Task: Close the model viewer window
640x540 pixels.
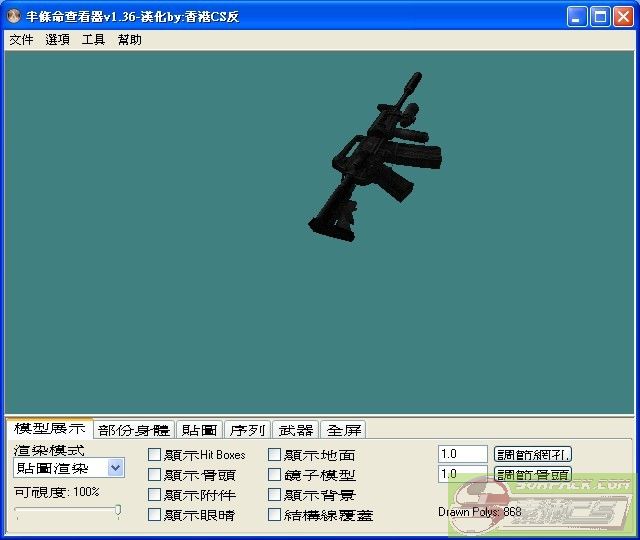Action: pyautogui.click(x=623, y=17)
